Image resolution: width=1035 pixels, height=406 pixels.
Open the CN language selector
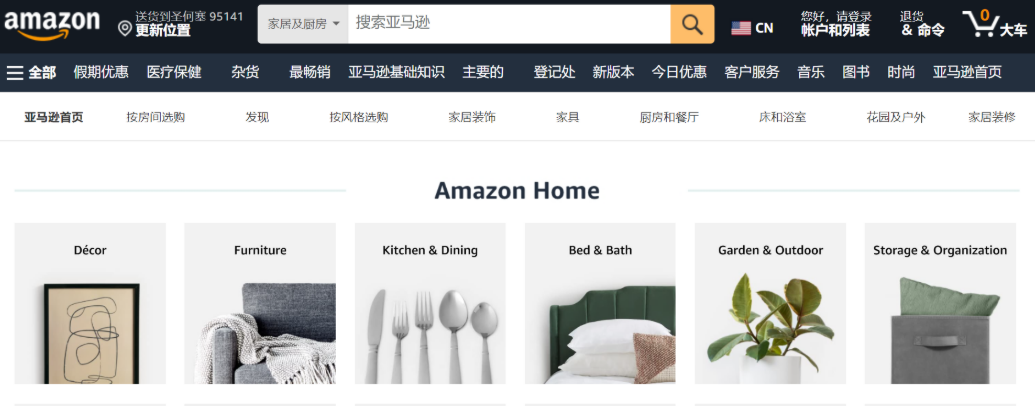pyautogui.click(x=752, y=28)
